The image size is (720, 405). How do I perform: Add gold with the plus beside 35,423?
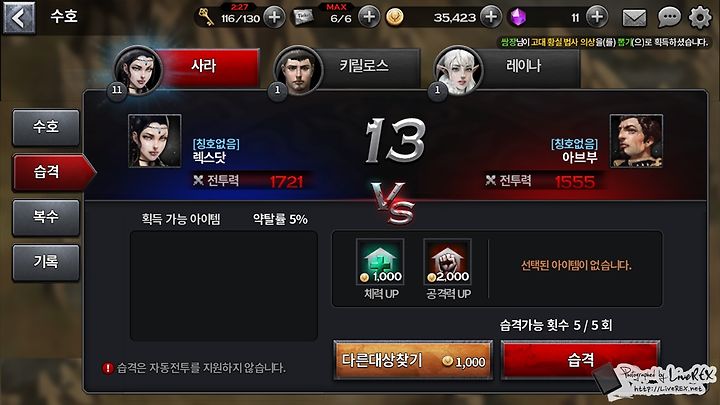[x=491, y=17]
